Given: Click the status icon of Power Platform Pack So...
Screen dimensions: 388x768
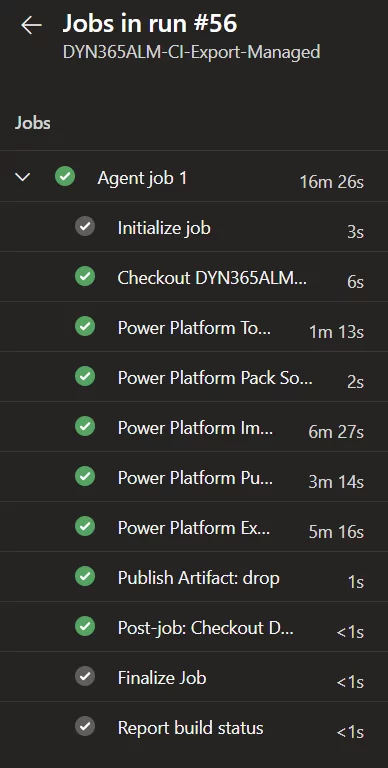Looking at the screenshot, I should coord(85,377).
